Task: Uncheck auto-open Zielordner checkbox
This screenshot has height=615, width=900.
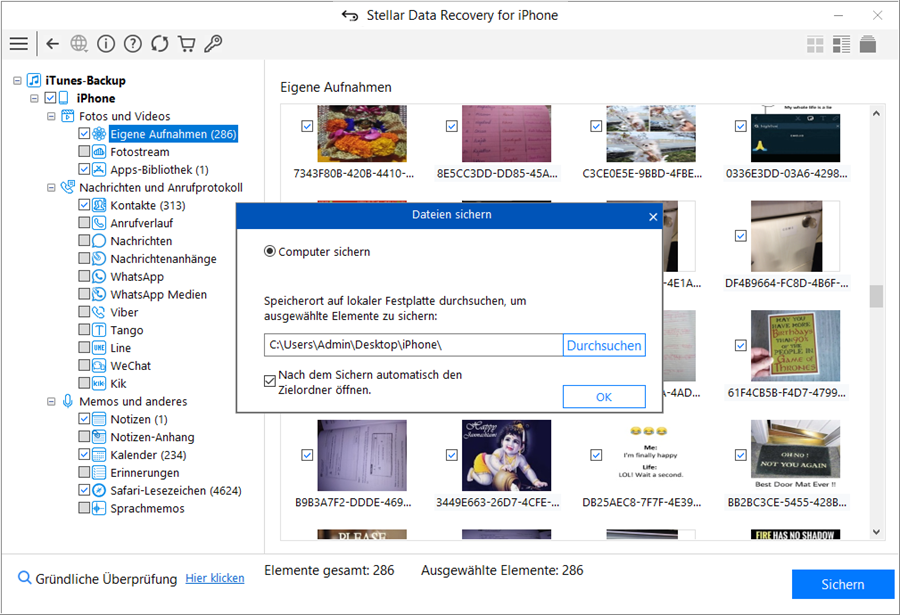Action: [270, 381]
